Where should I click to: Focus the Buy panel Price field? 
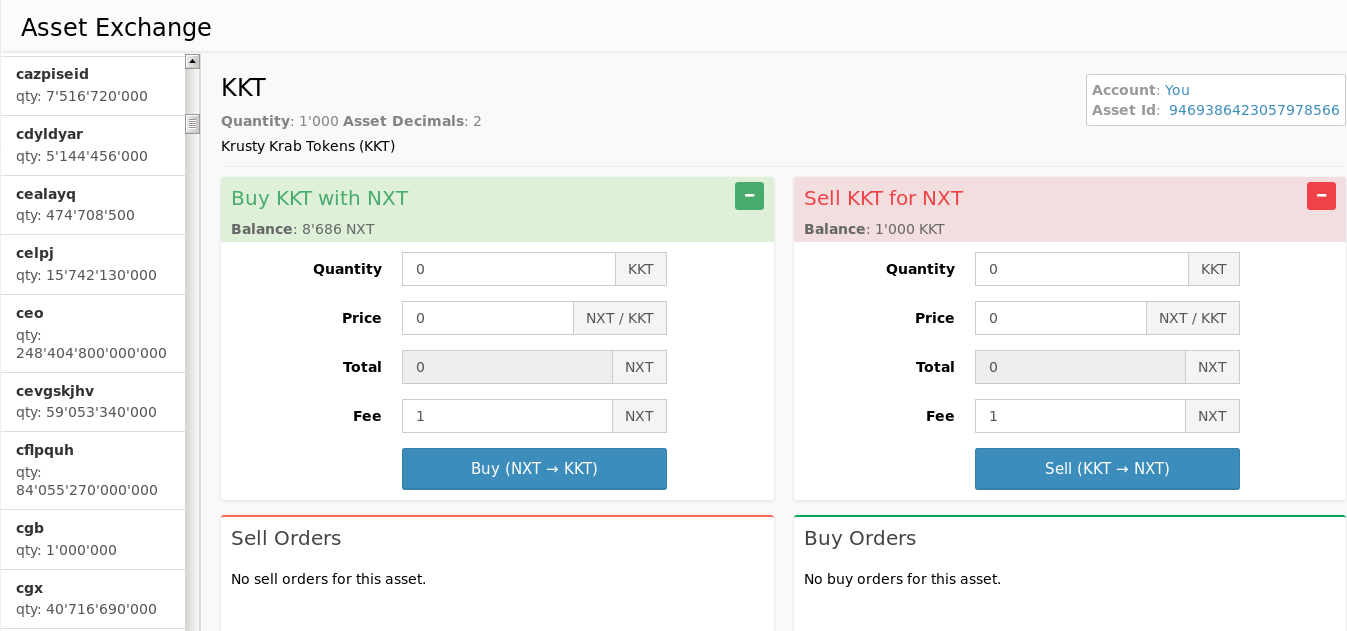pyautogui.click(x=487, y=318)
